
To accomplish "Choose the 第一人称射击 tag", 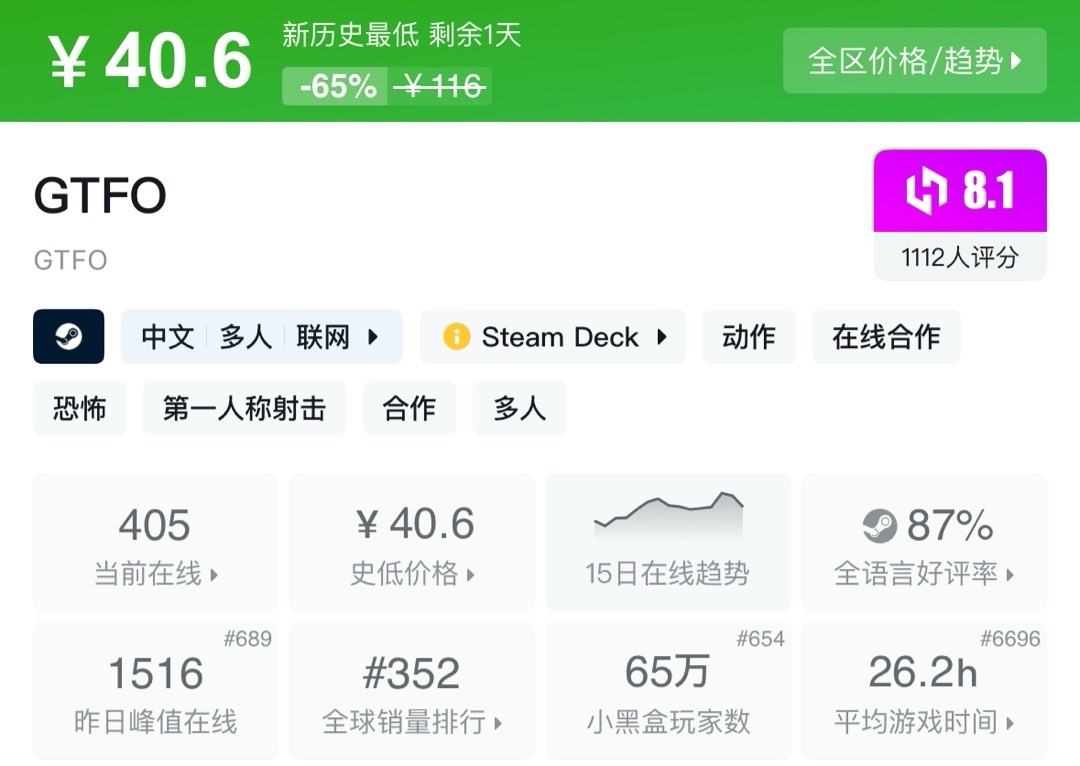I will coord(244,408).
